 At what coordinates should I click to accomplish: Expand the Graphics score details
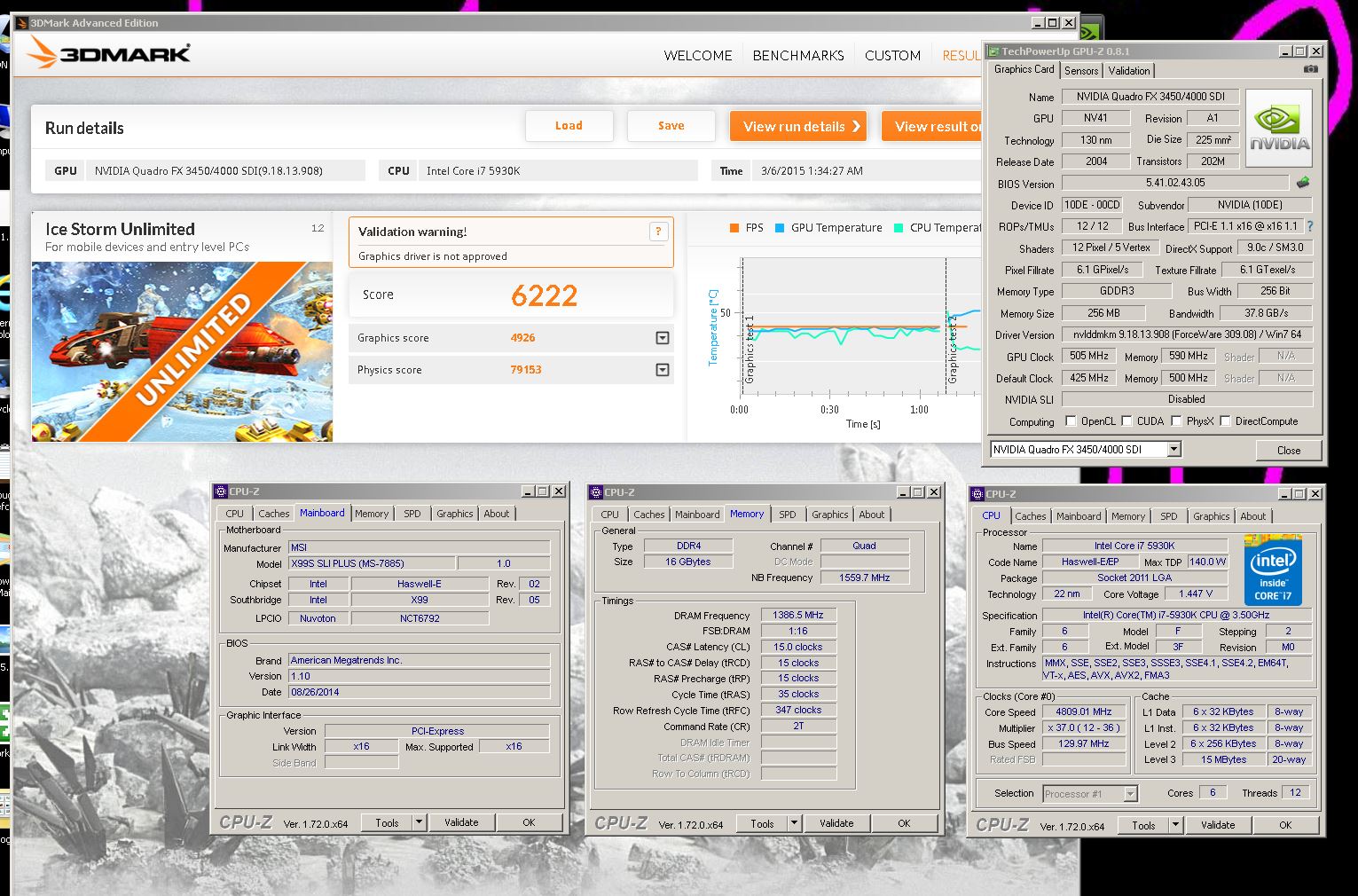662,338
